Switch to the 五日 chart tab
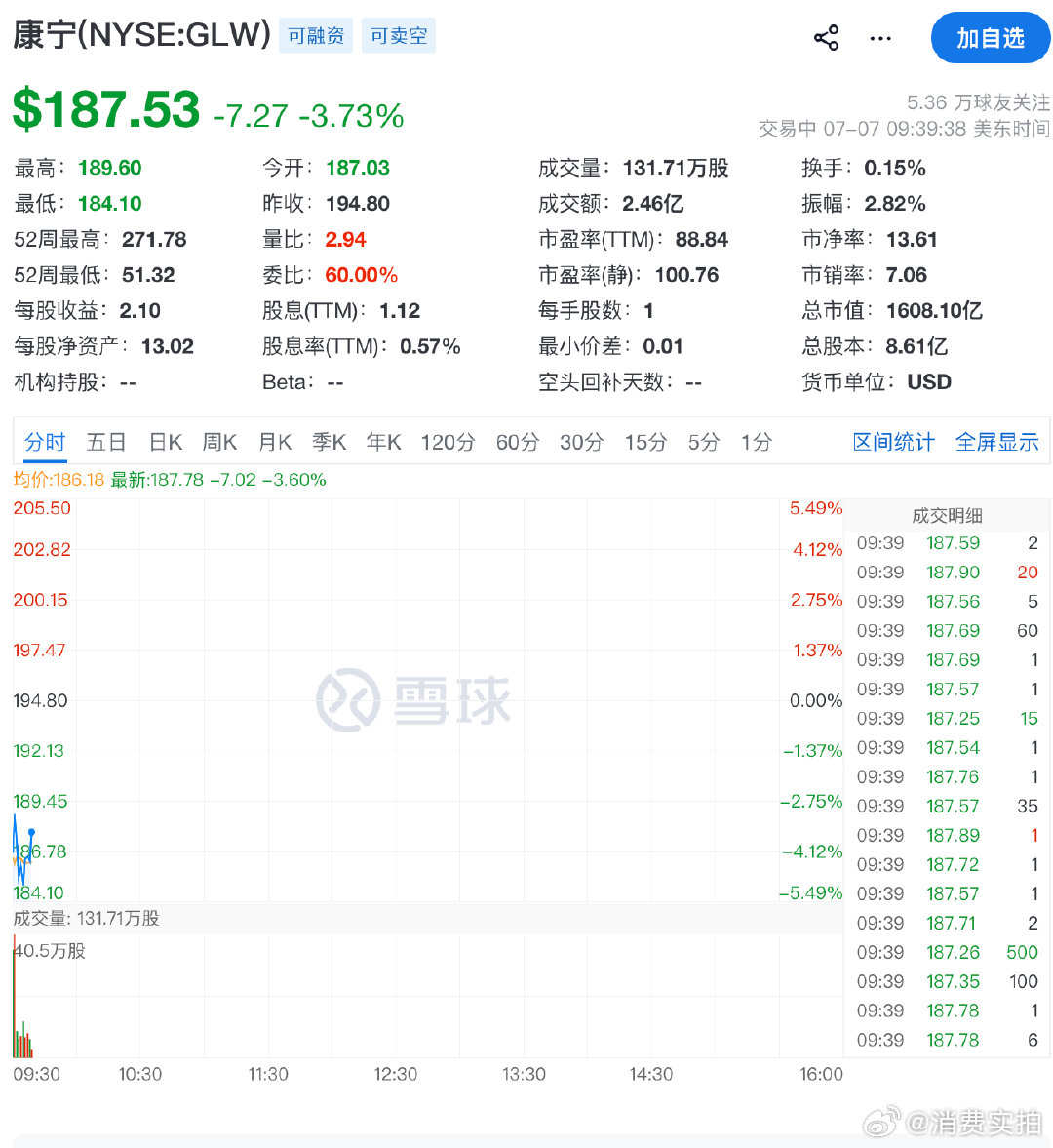 (x=106, y=442)
